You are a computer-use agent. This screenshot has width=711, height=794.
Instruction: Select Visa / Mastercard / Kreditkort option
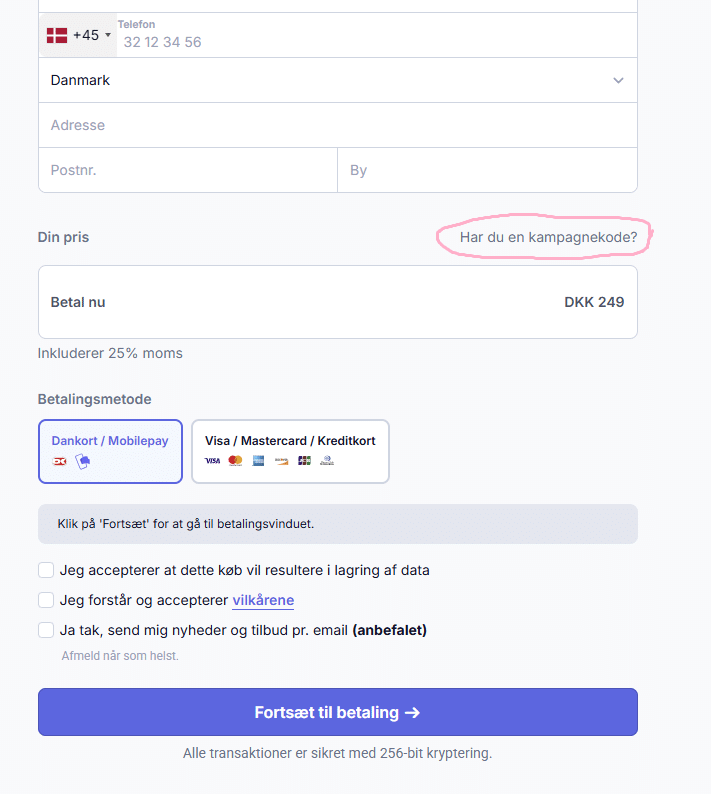coord(290,451)
